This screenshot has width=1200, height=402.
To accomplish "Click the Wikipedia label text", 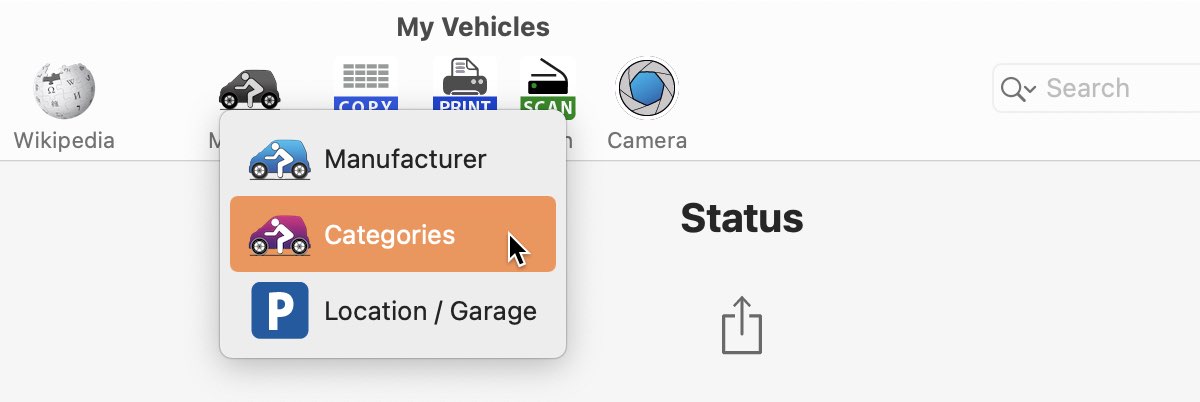I will click(64, 141).
